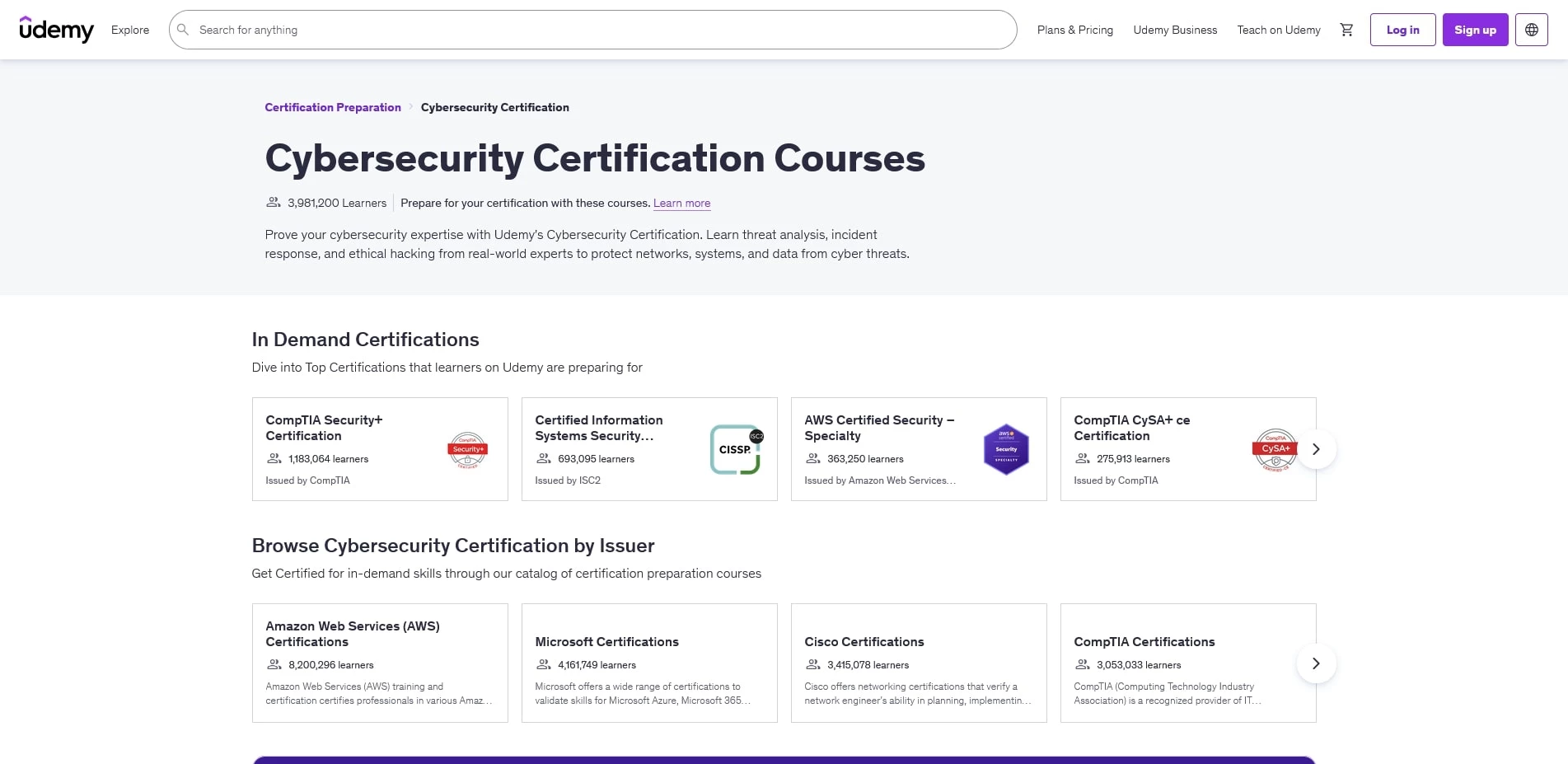Click the Udemy logo
The height and width of the screenshot is (764, 1568).
pyautogui.click(x=56, y=30)
